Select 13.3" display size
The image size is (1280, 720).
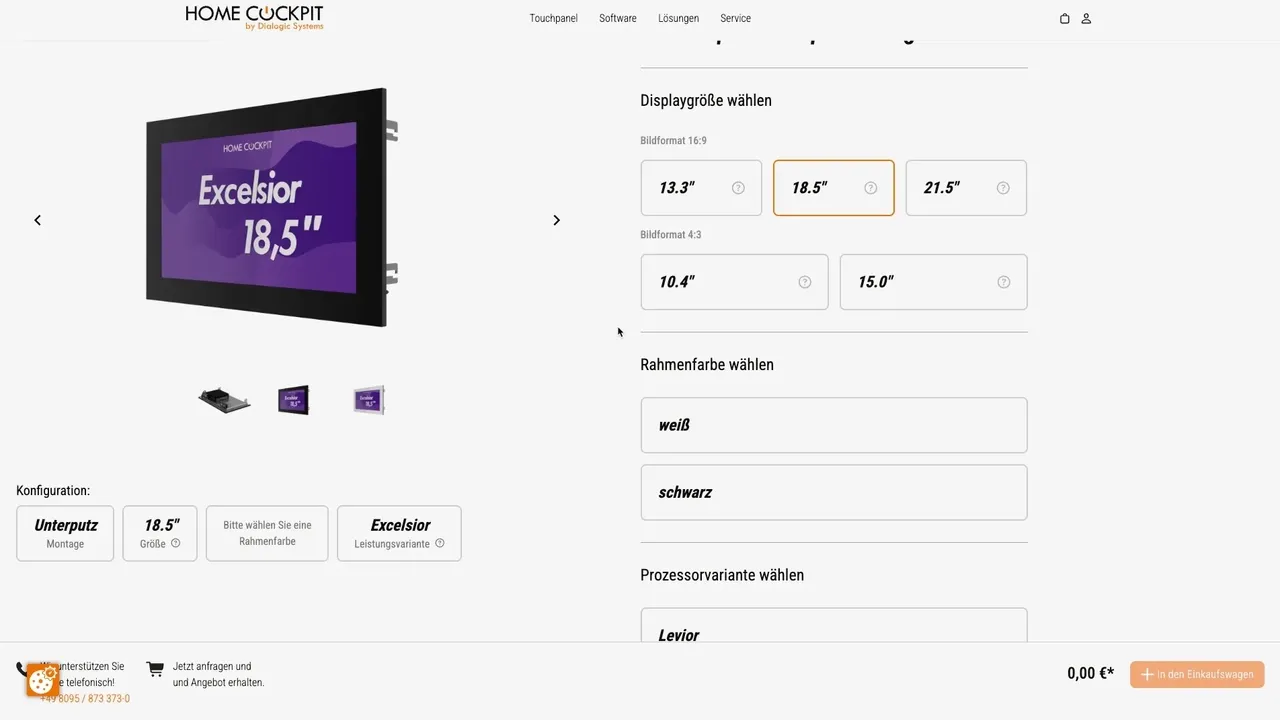701,188
